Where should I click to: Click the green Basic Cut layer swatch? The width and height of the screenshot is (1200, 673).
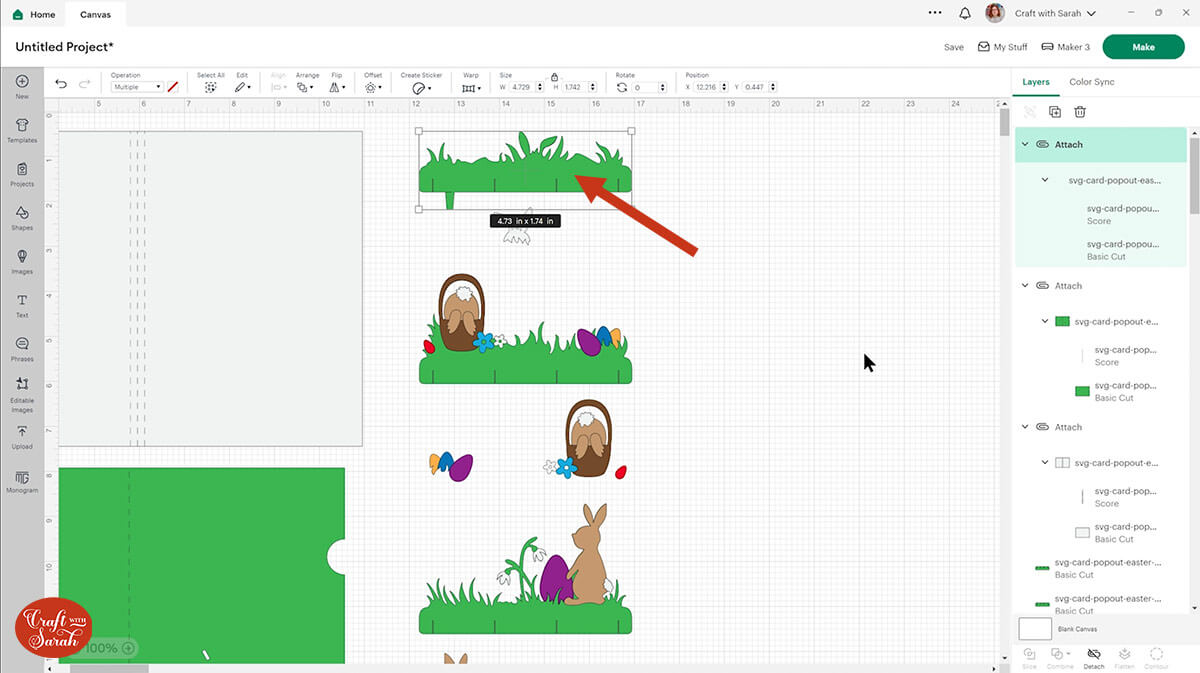coord(1082,391)
